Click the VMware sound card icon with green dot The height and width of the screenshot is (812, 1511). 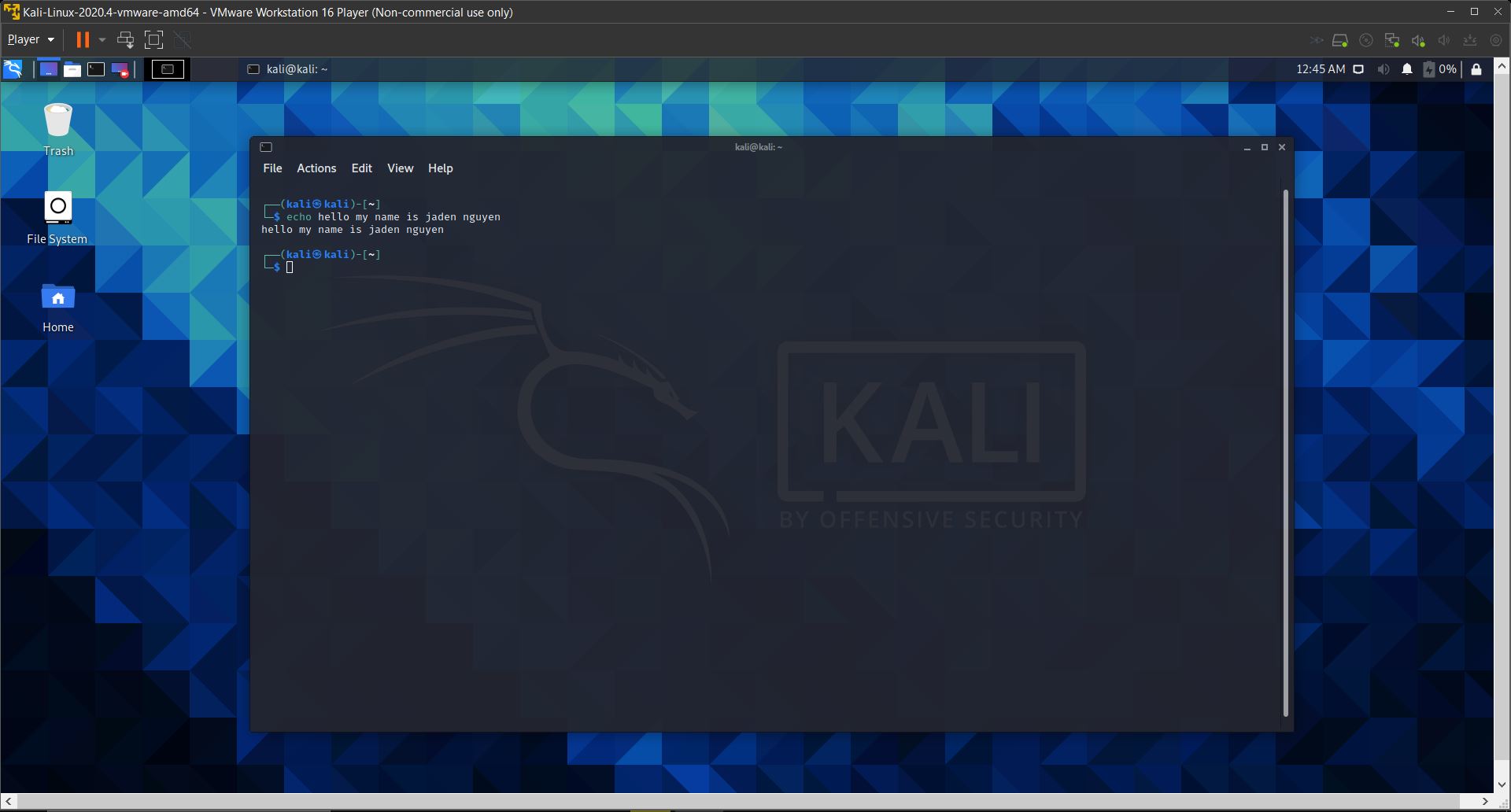1418,40
